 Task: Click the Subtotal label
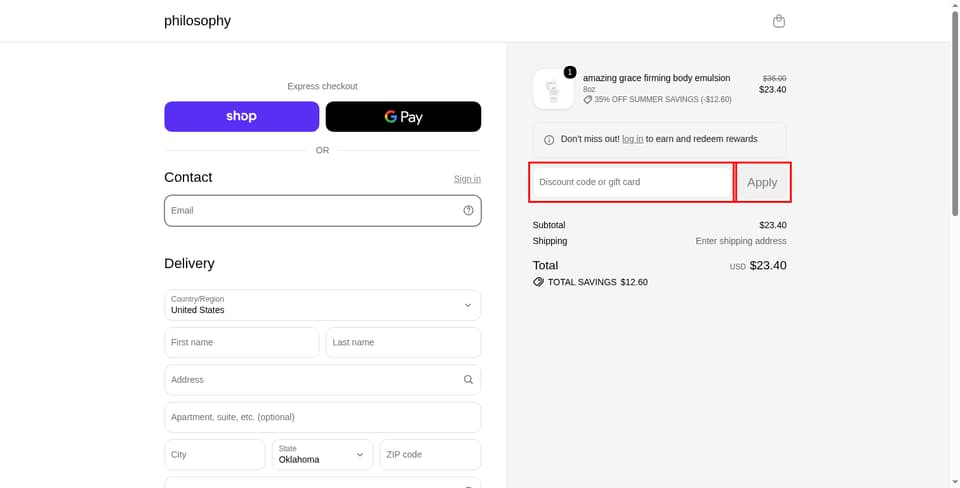click(x=549, y=225)
